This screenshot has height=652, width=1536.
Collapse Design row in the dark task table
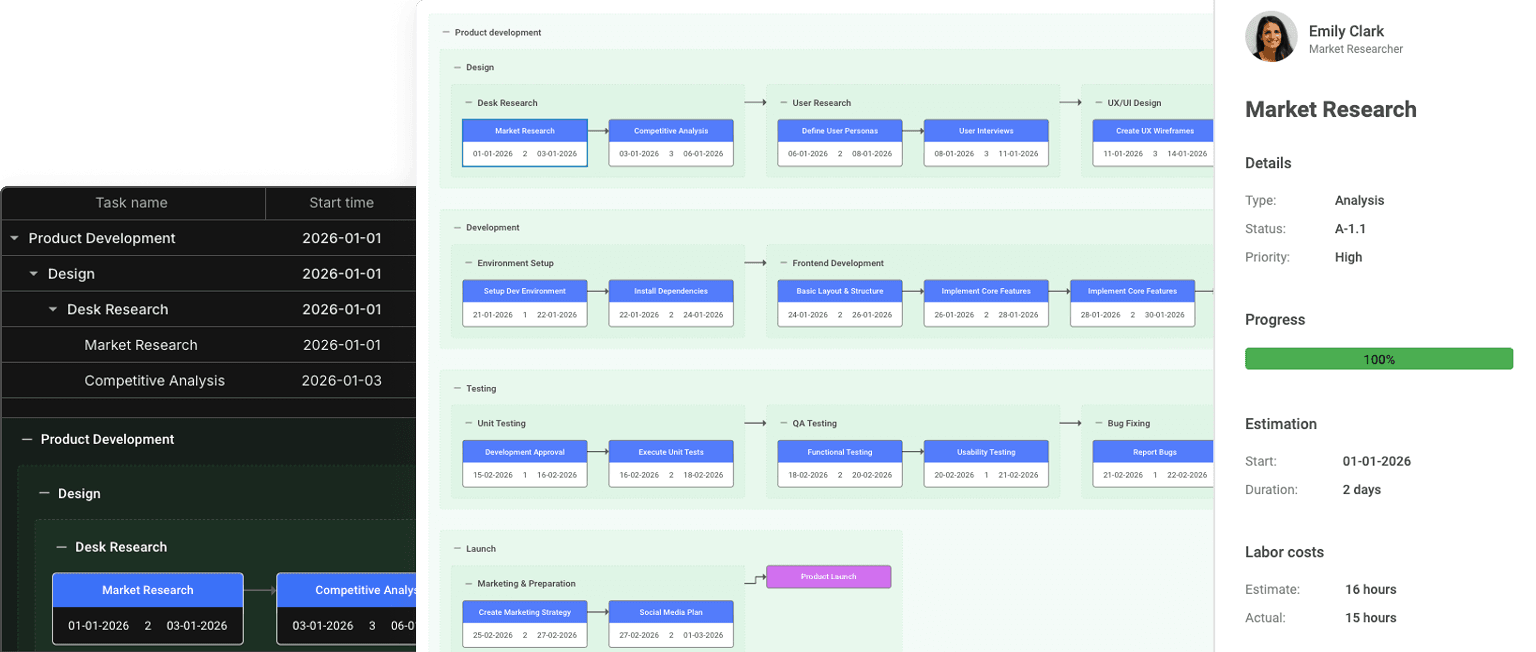34,274
